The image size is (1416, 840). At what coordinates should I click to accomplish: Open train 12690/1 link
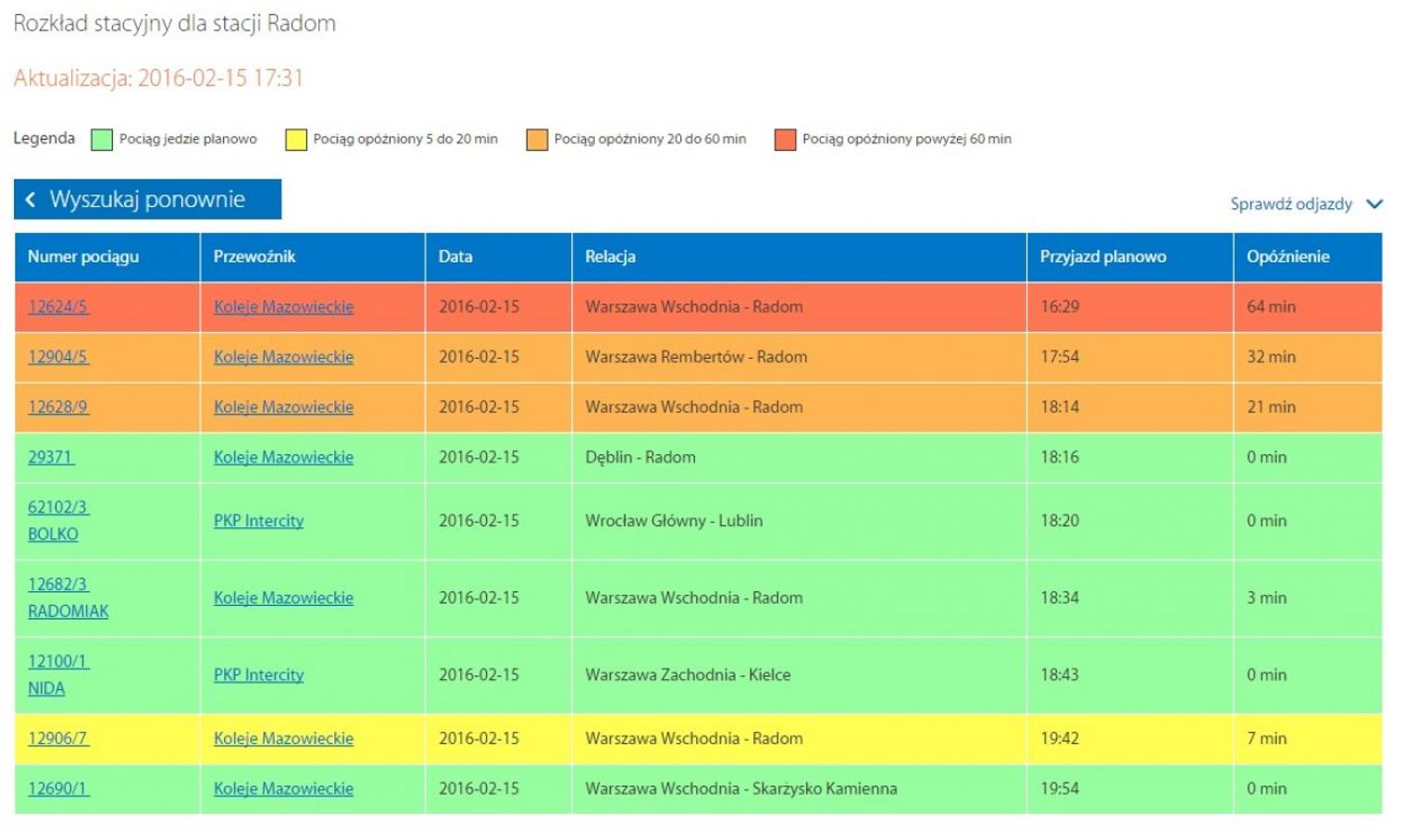click(58, 789)
